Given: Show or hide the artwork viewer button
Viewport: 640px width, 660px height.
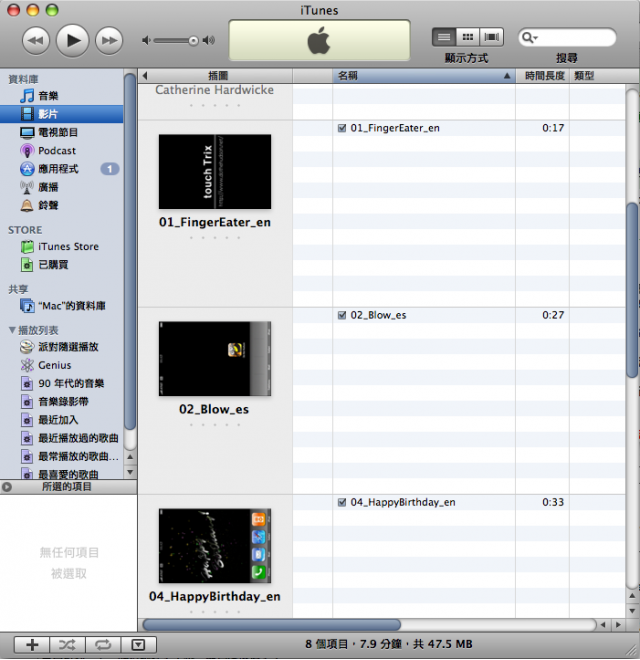Looking at the screenshot, I should point(139,645).
